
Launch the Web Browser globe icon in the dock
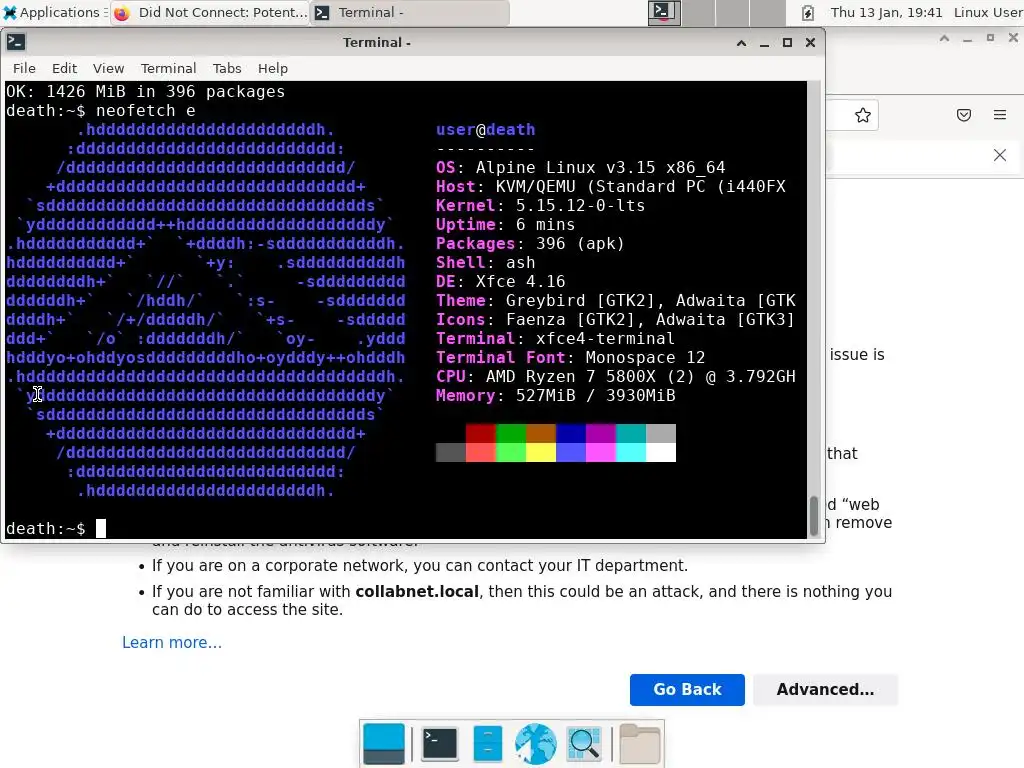coord(536,744)
